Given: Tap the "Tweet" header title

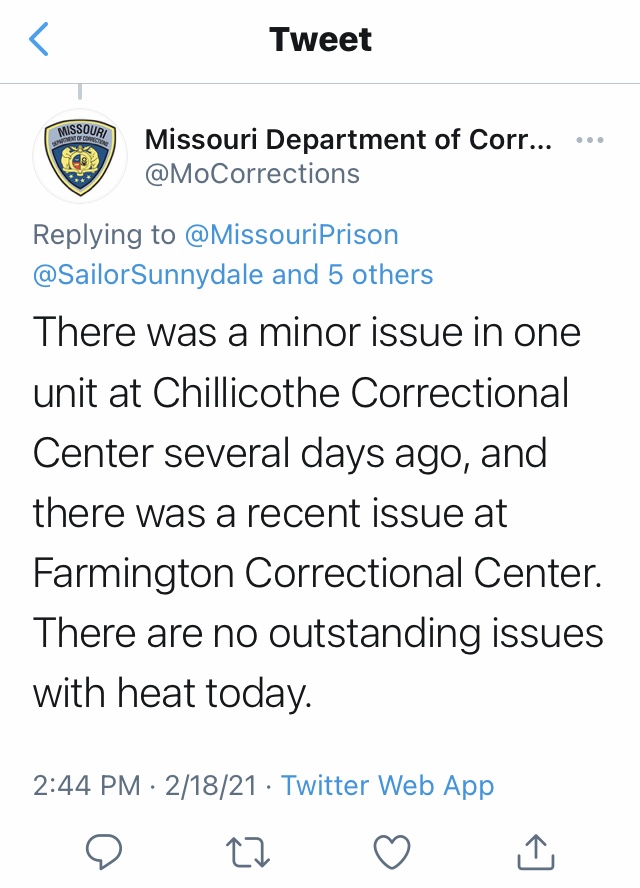Looking at the screenshot, I should tap(320, 40).
